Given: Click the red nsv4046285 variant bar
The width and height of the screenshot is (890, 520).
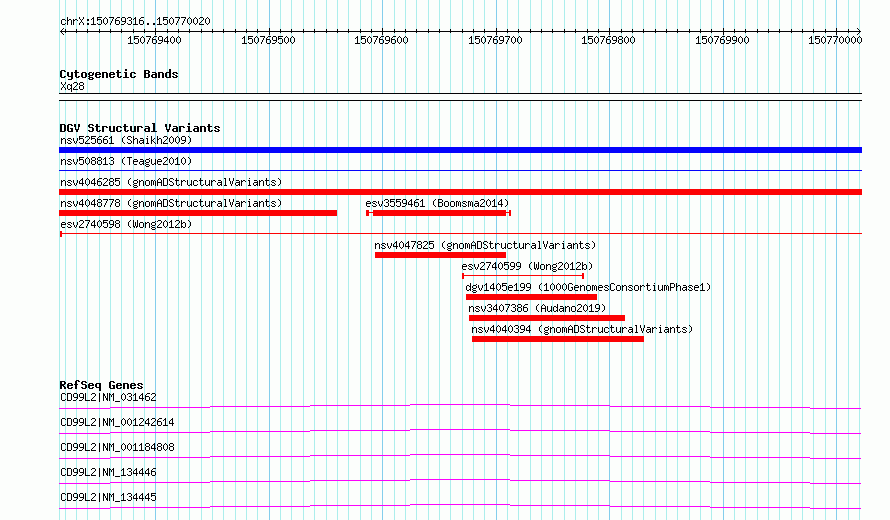Looking at the screenshot, I should (460, 192).
